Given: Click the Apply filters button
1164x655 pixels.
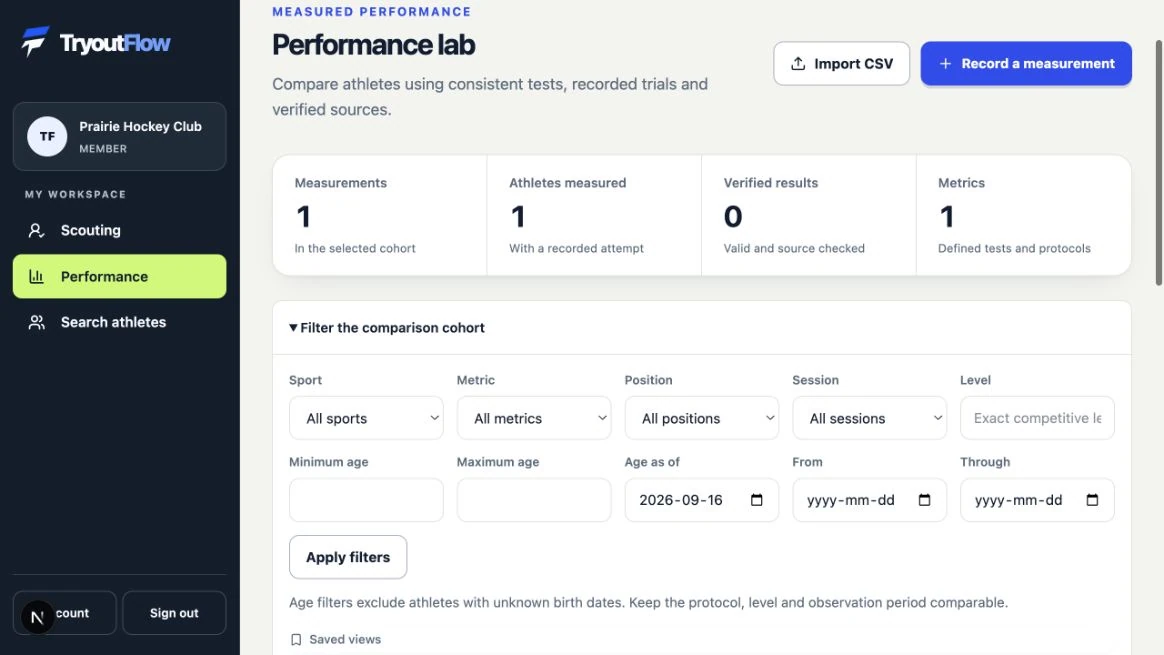Looking at the screenshot, I should coord(348,557).
